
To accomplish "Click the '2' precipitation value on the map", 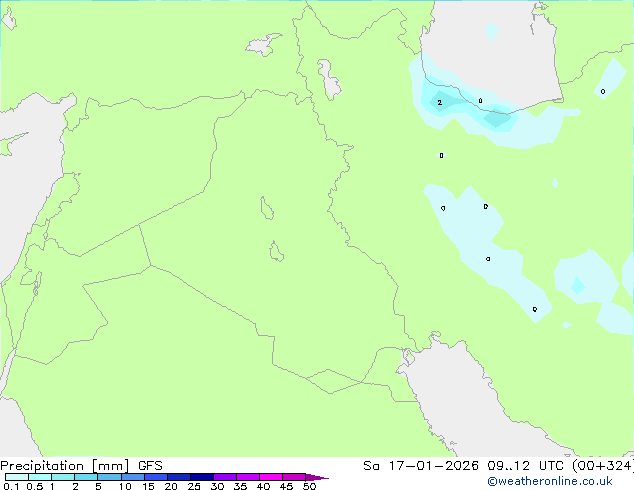I will pos(440,103).
